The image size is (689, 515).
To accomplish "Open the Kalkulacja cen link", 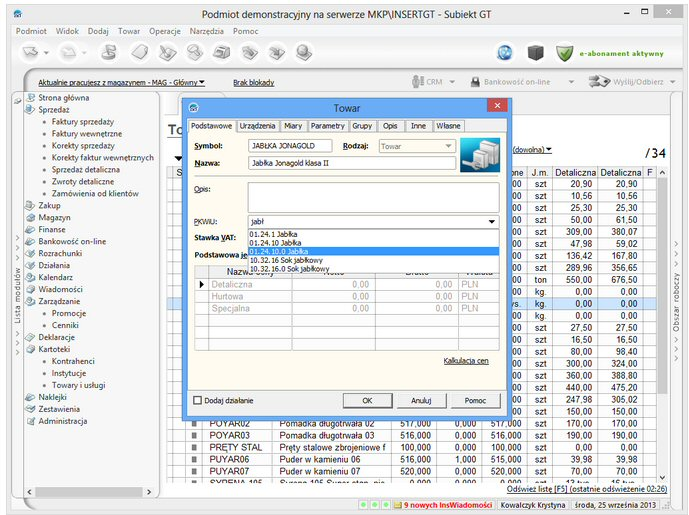I will pos(465,360).
